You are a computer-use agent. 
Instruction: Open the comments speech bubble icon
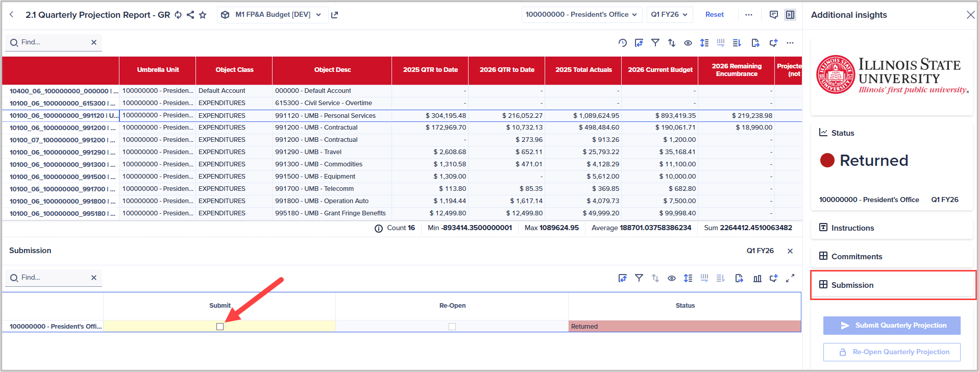tap(774, 14)
